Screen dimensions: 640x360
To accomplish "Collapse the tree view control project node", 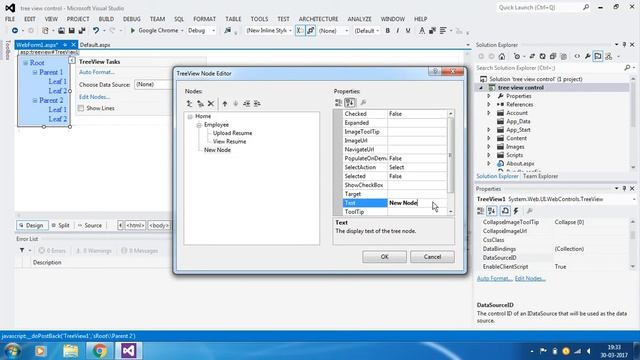I will (481, 88).
